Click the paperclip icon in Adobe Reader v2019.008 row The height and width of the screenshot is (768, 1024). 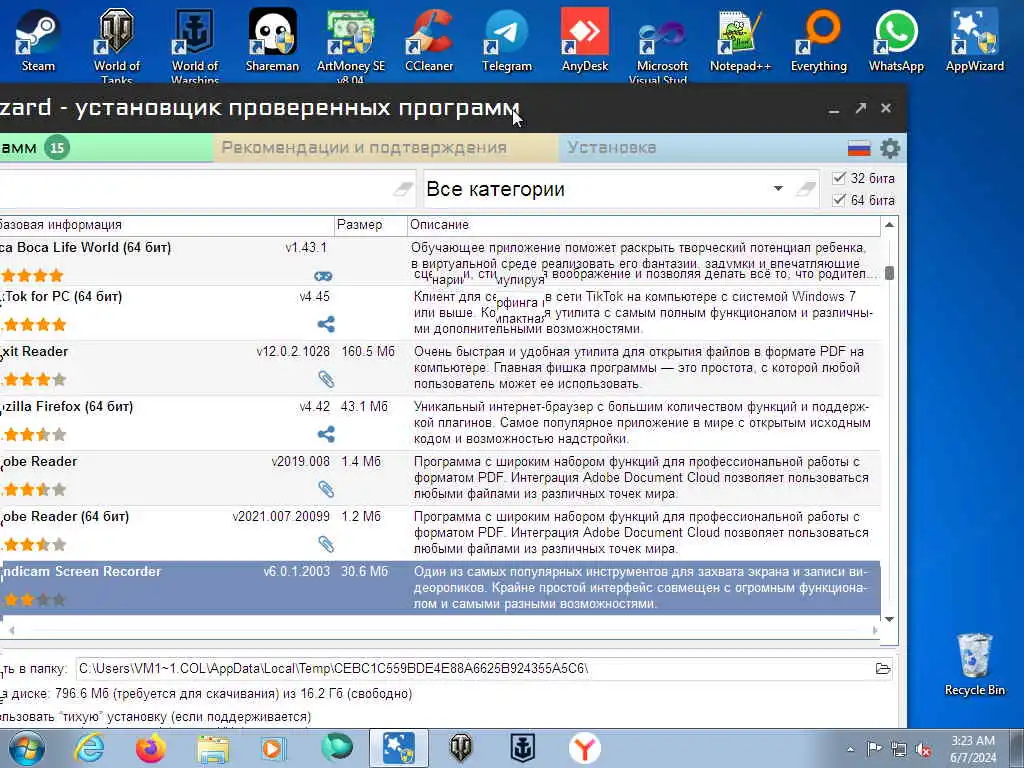(326, 488)
